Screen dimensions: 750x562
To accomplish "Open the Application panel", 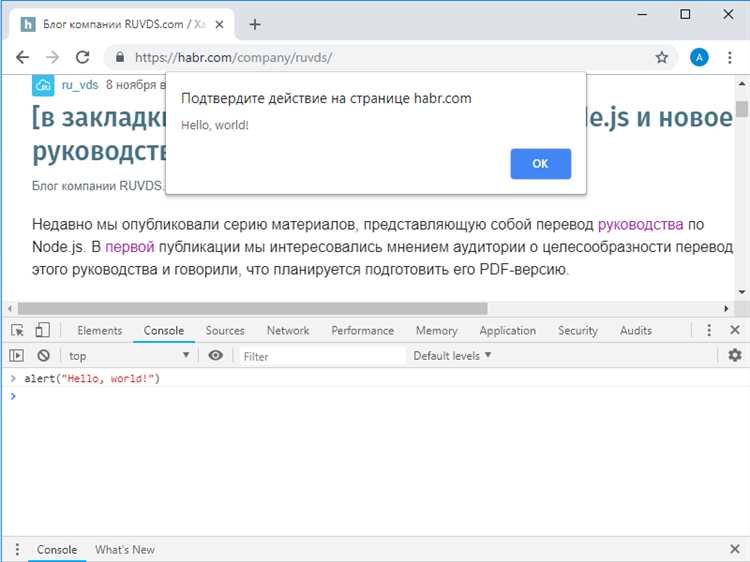I will [507, 331].
